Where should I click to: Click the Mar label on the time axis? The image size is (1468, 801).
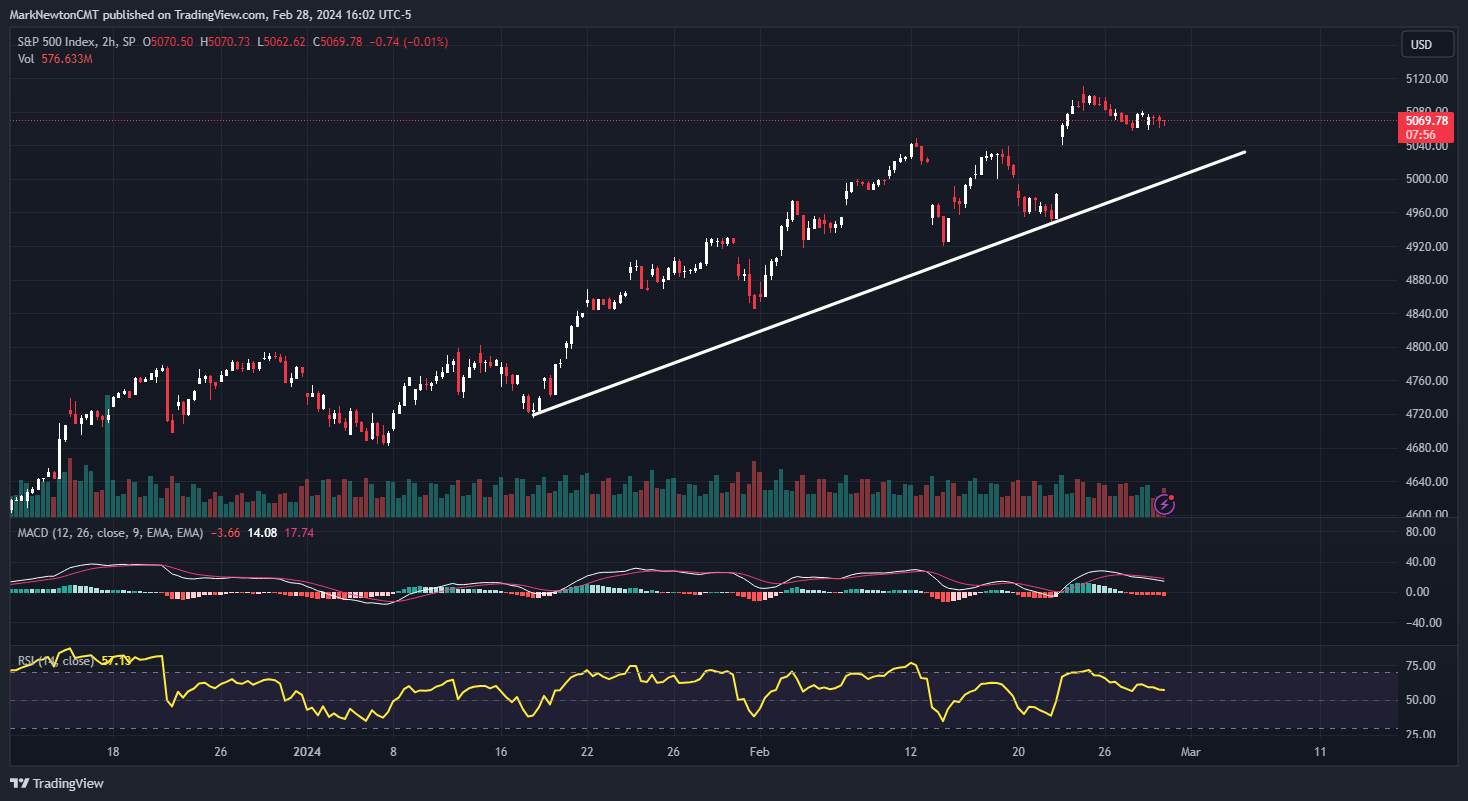point(1190,751)
